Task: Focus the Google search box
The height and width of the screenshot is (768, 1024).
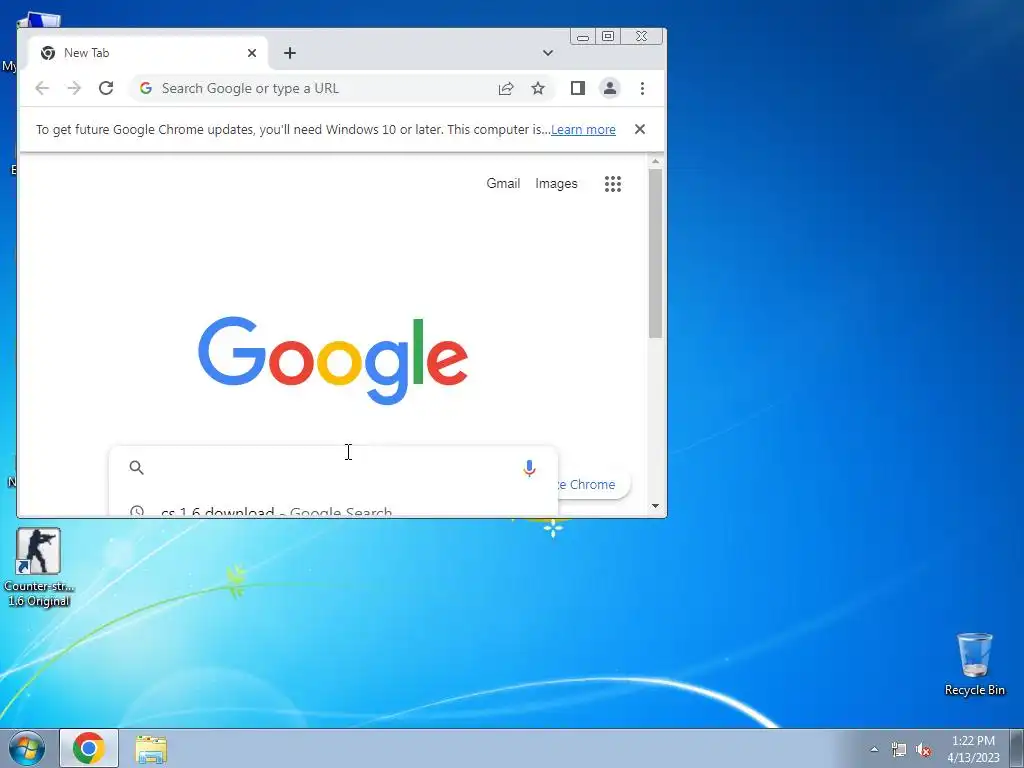Action: pos(333,468)
